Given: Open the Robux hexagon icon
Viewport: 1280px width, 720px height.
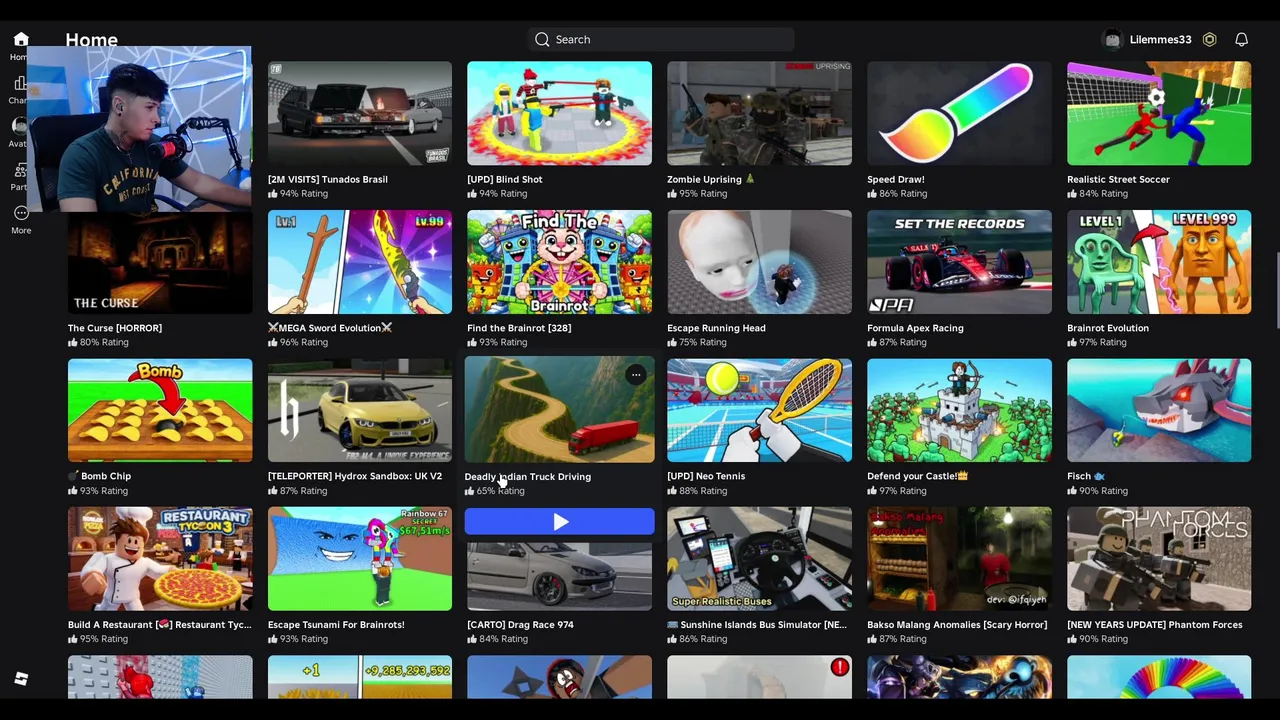Looking at the screenshot, I should click(x=1209, y=40).
